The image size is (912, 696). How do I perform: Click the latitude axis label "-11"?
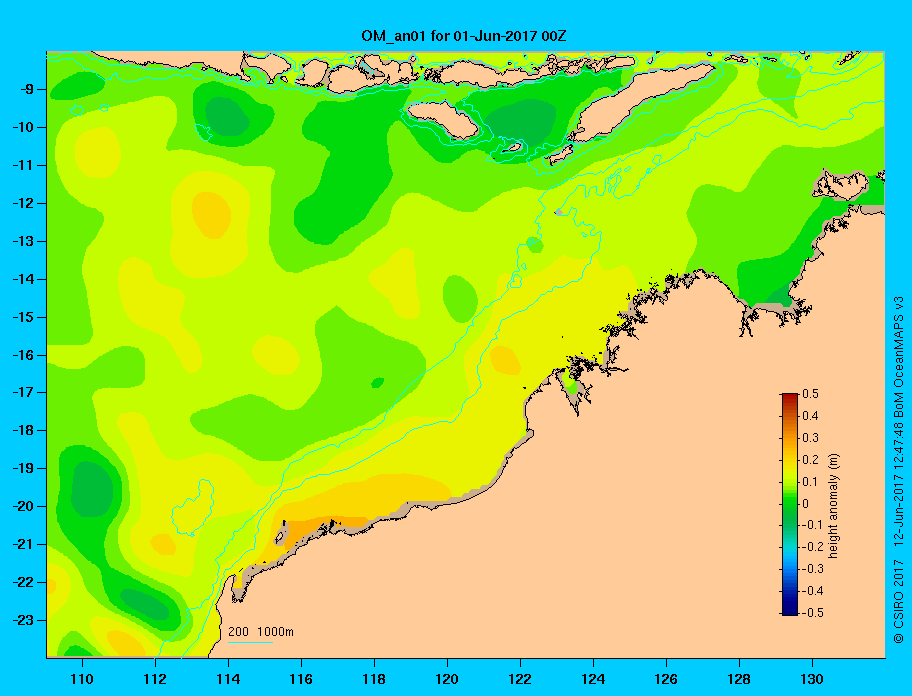coord(22,166)
